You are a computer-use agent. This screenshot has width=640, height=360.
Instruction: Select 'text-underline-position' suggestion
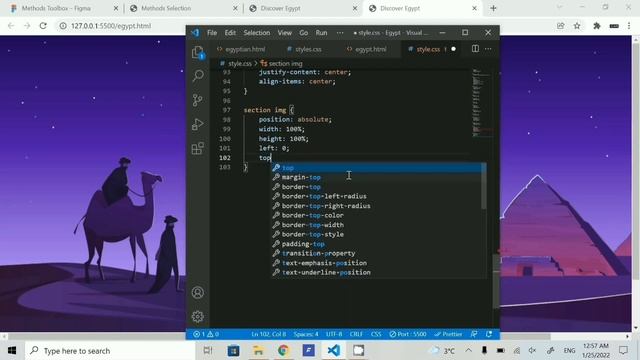pyautogui.click(x=377, y=273)
